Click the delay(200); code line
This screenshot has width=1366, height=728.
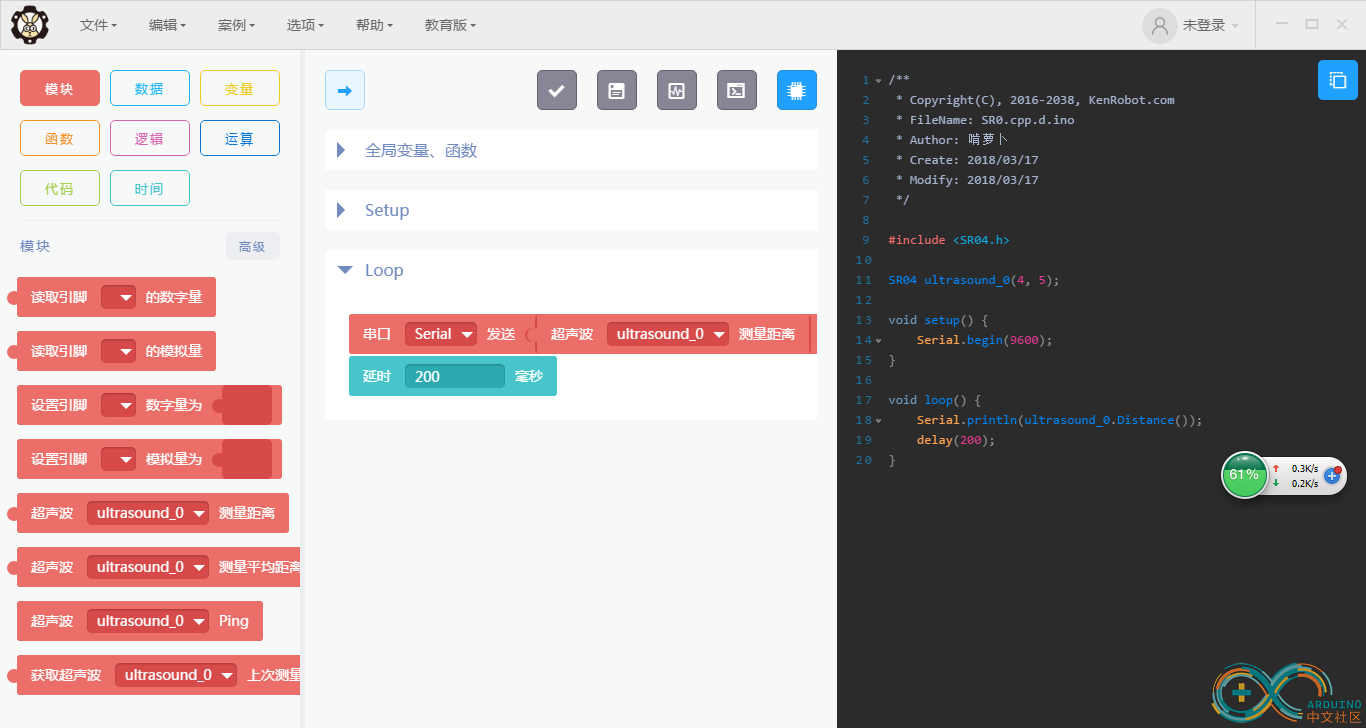[956, 440]
